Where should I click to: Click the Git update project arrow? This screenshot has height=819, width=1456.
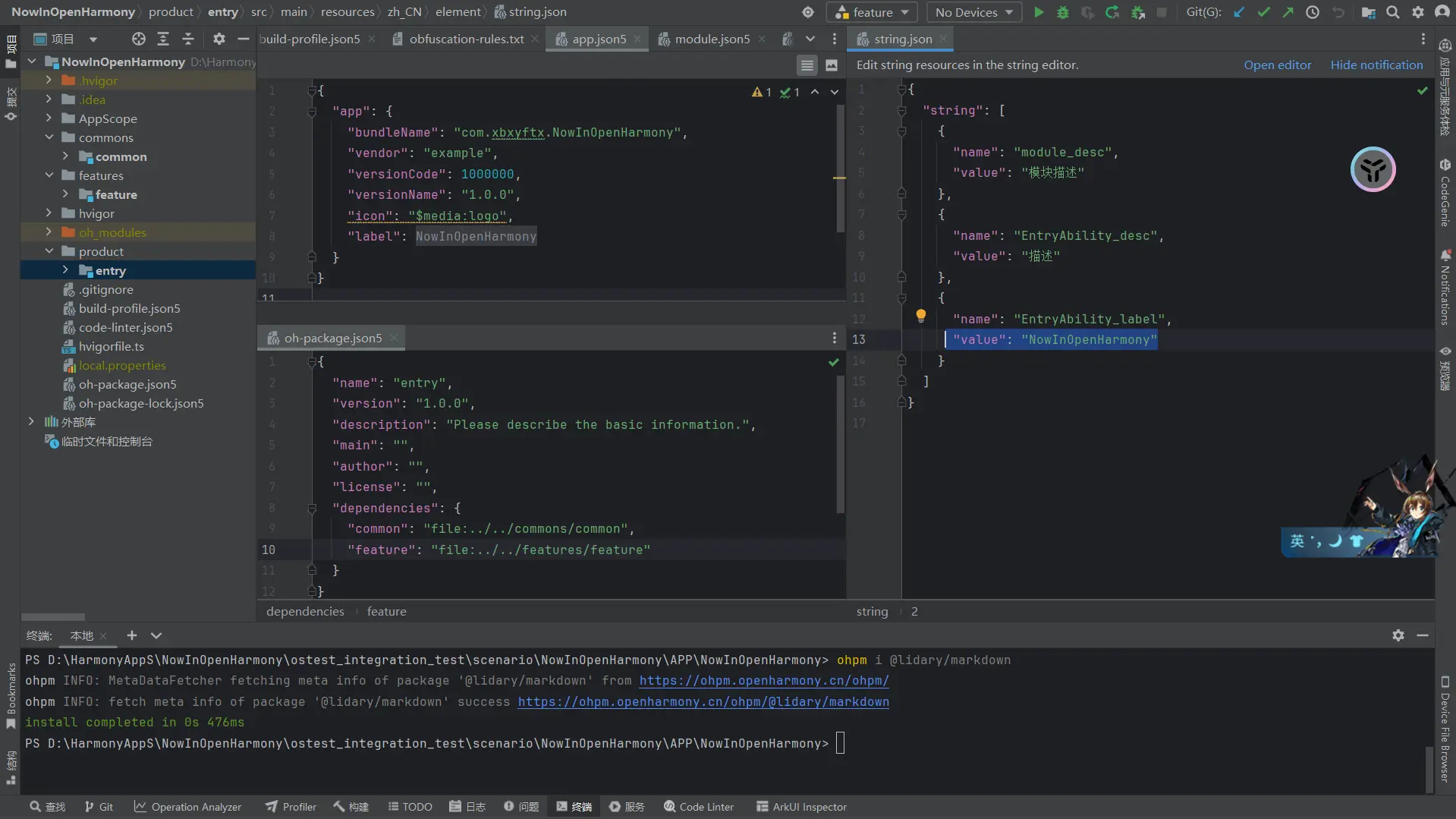(1239, 12)
